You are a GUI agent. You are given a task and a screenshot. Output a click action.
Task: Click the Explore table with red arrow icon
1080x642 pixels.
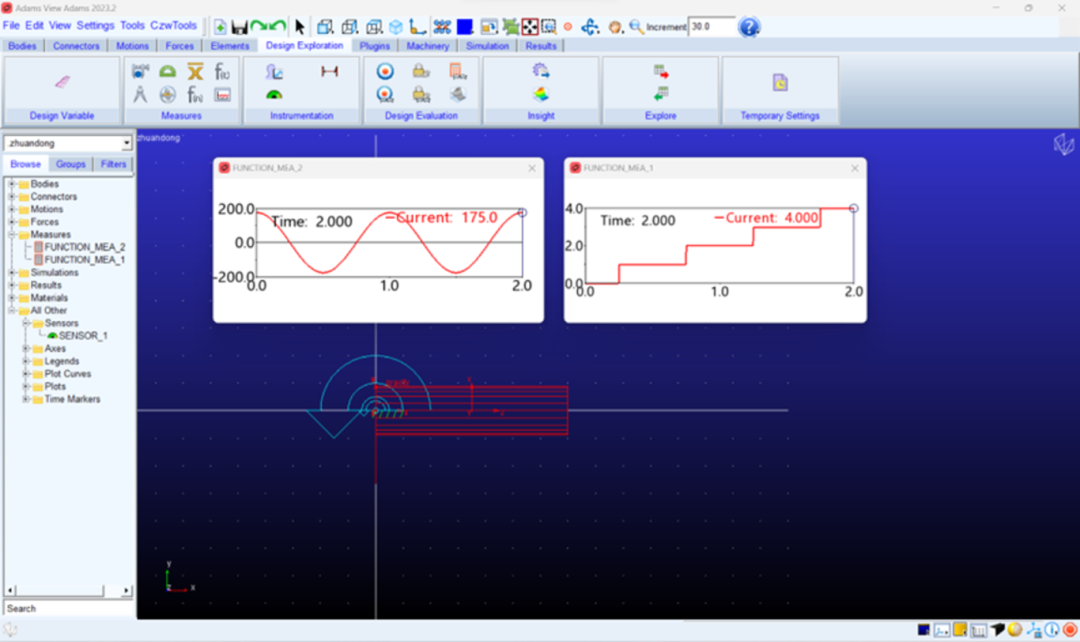coord(661,71)
